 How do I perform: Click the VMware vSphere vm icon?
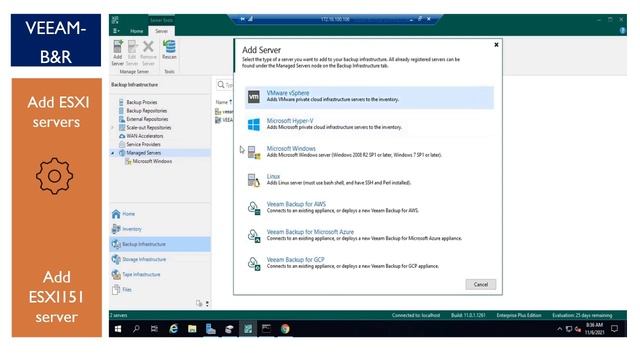(x=253, y=97)
